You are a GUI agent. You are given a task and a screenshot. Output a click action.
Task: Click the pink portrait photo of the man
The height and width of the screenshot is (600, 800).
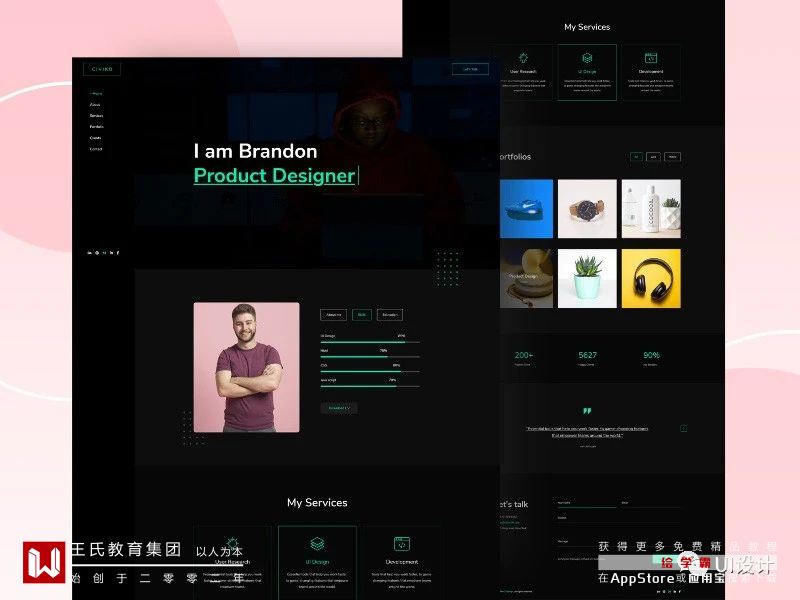[246, 367]
